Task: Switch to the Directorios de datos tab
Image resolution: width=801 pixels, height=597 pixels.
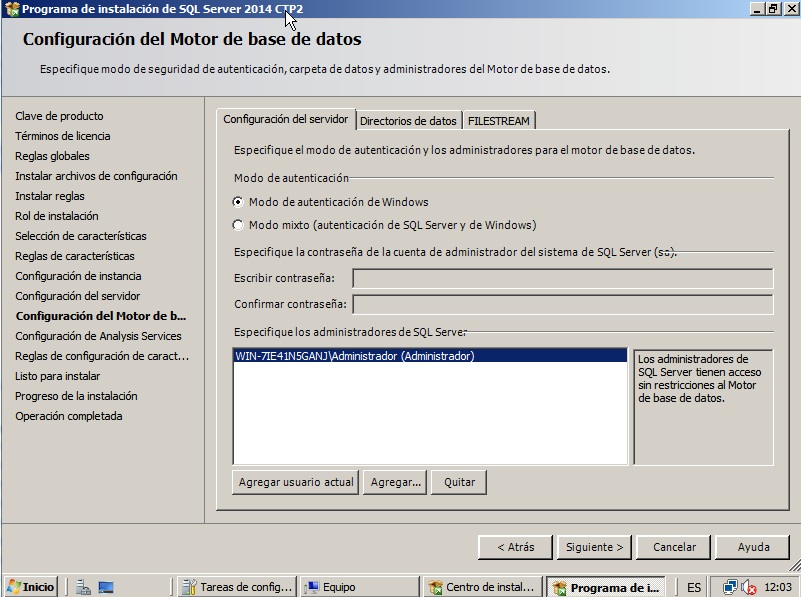Action: click(411, 118)
